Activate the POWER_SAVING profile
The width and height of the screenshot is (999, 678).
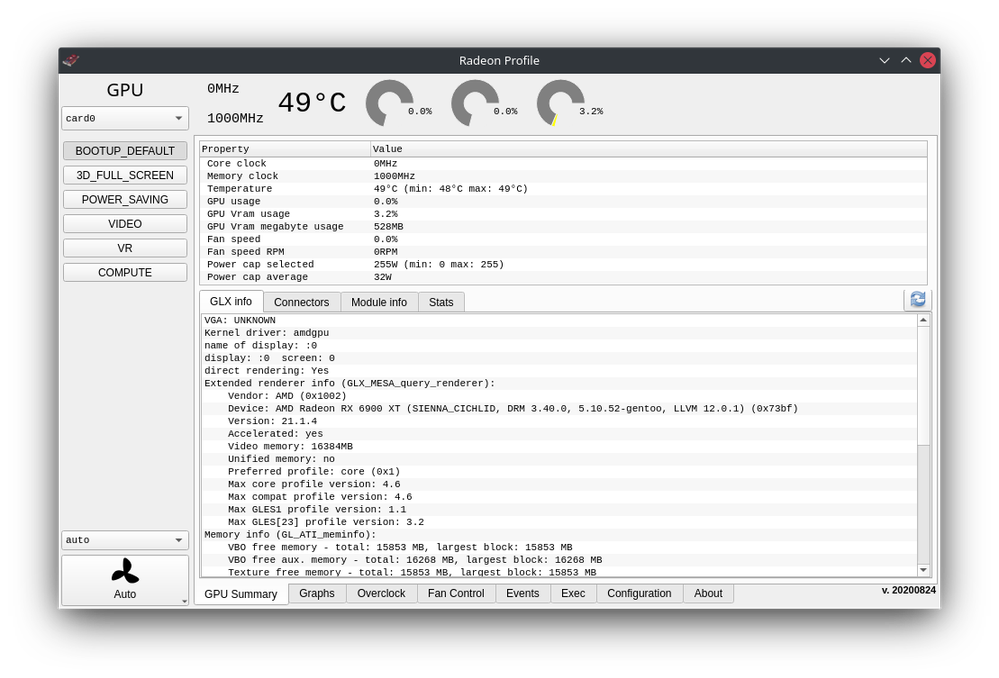click(x=125, y=199)
